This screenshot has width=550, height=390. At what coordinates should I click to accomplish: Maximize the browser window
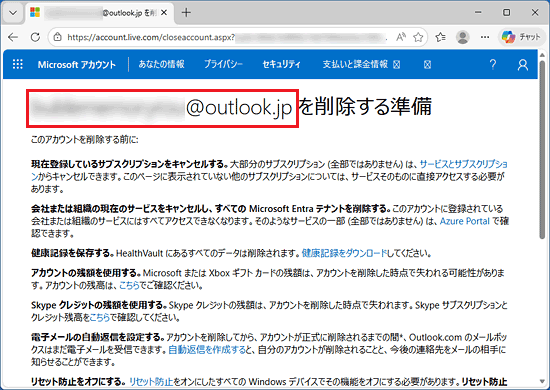[x=507, y=13]
